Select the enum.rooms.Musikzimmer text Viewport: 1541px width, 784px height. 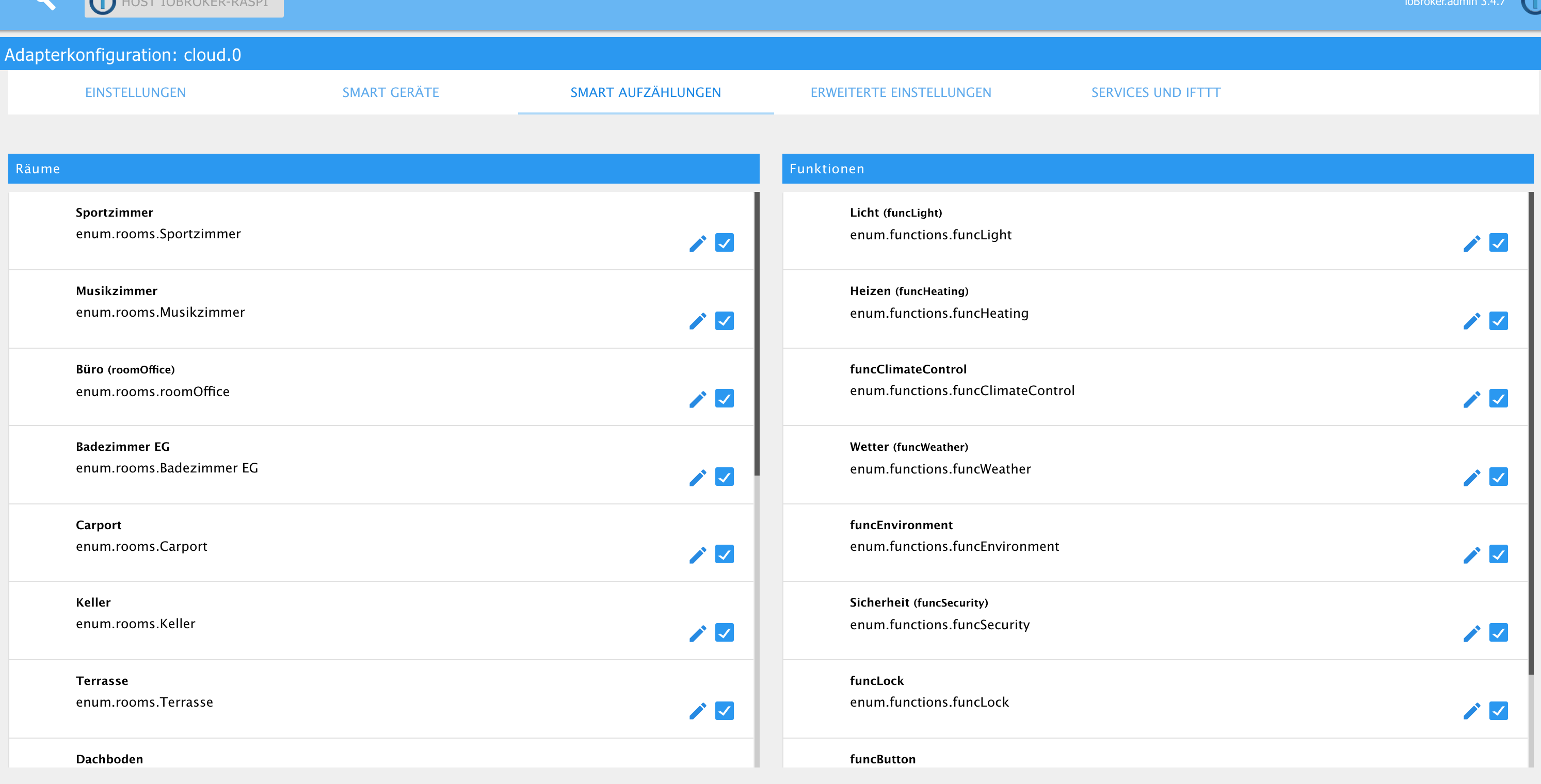tap(160, 312)
